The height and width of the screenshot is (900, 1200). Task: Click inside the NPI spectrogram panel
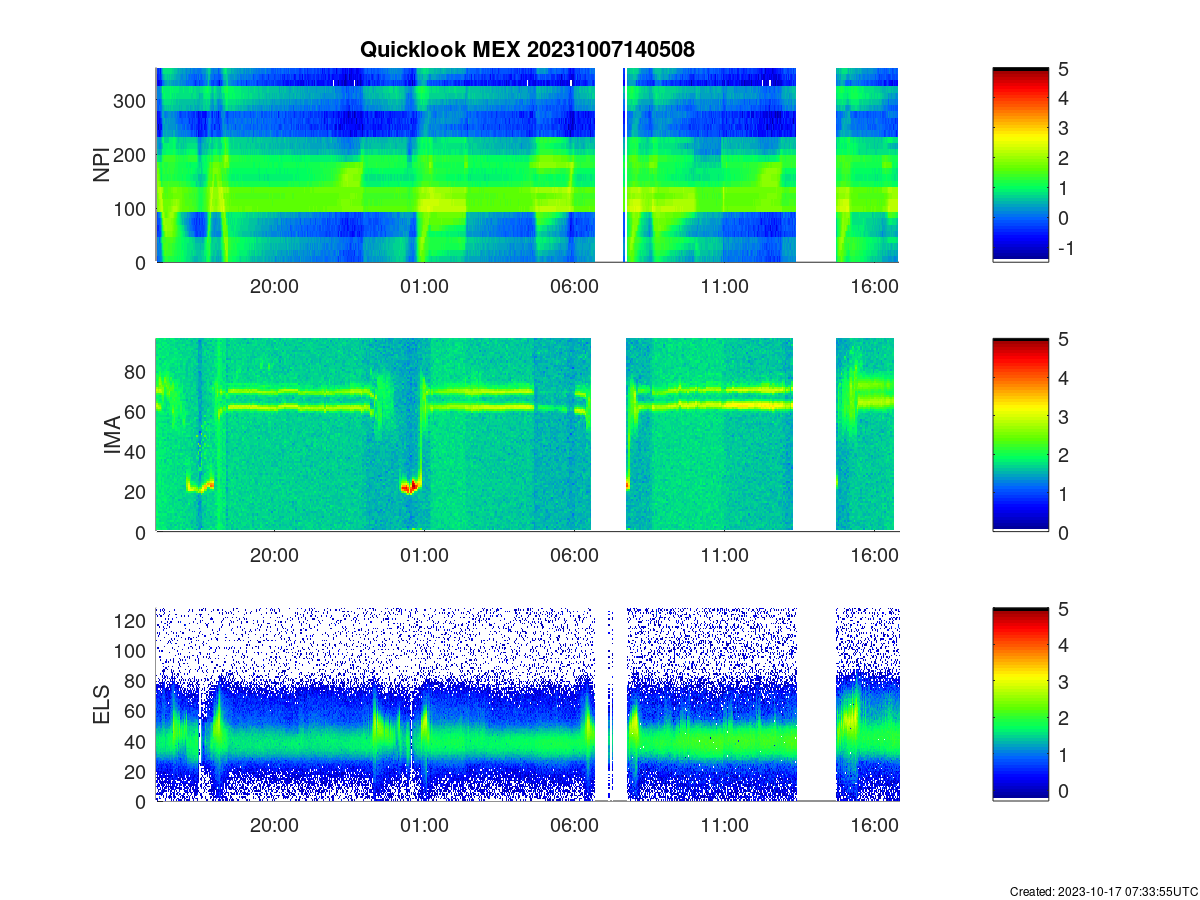[527, 165]
